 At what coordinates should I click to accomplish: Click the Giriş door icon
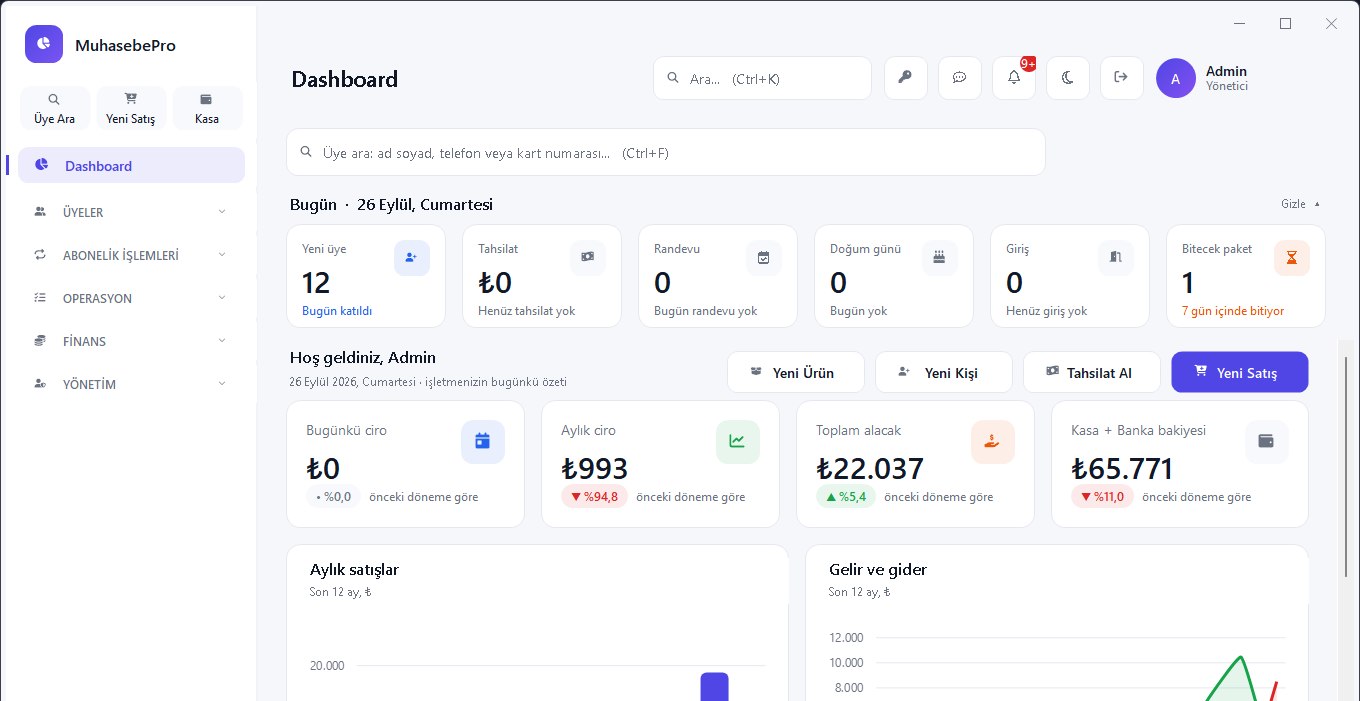1116,258
